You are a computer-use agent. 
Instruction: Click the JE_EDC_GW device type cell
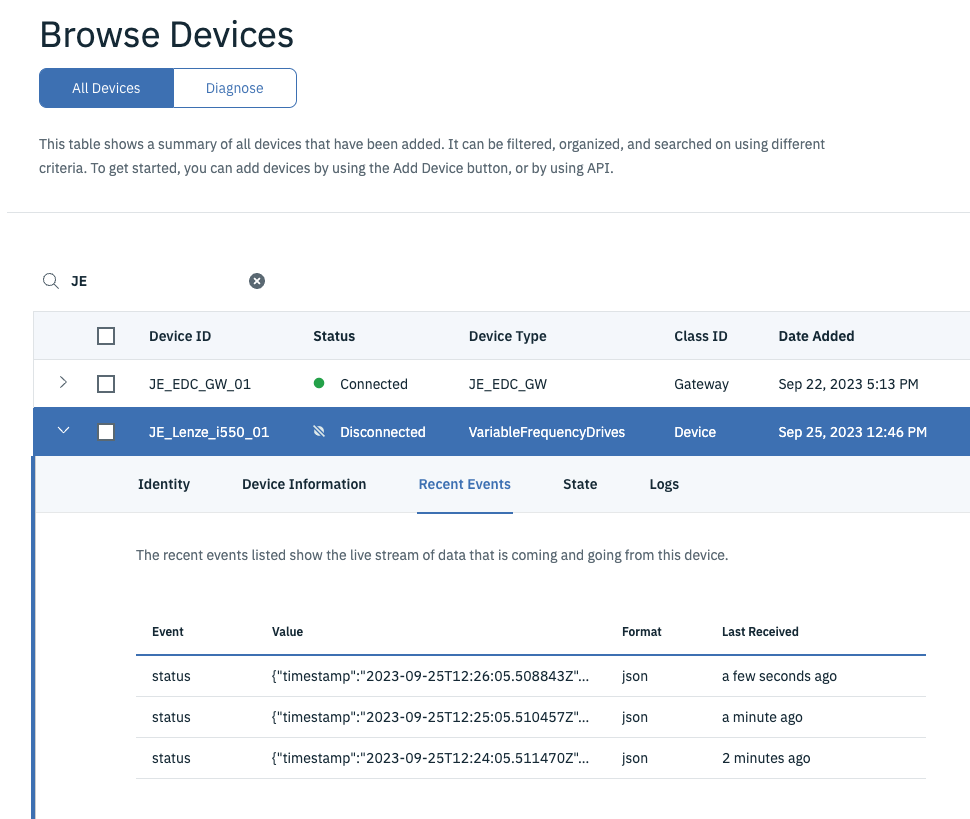click(x=507, y=384)
